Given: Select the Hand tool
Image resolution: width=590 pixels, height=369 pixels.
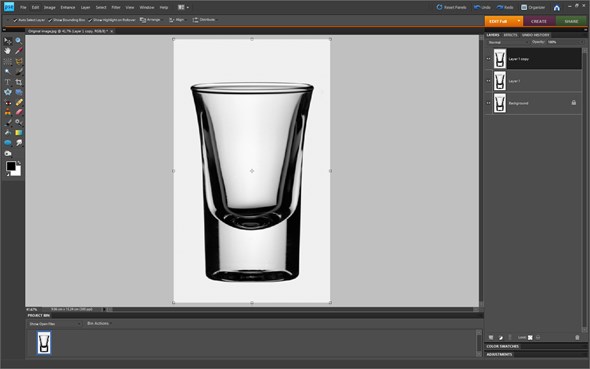Looking at the screenshot, I should click(8, 51).
